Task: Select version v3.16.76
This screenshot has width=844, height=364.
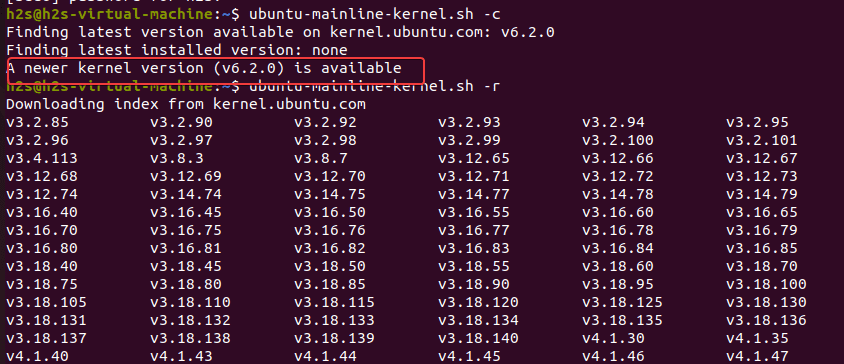Action: coord(330,230)
